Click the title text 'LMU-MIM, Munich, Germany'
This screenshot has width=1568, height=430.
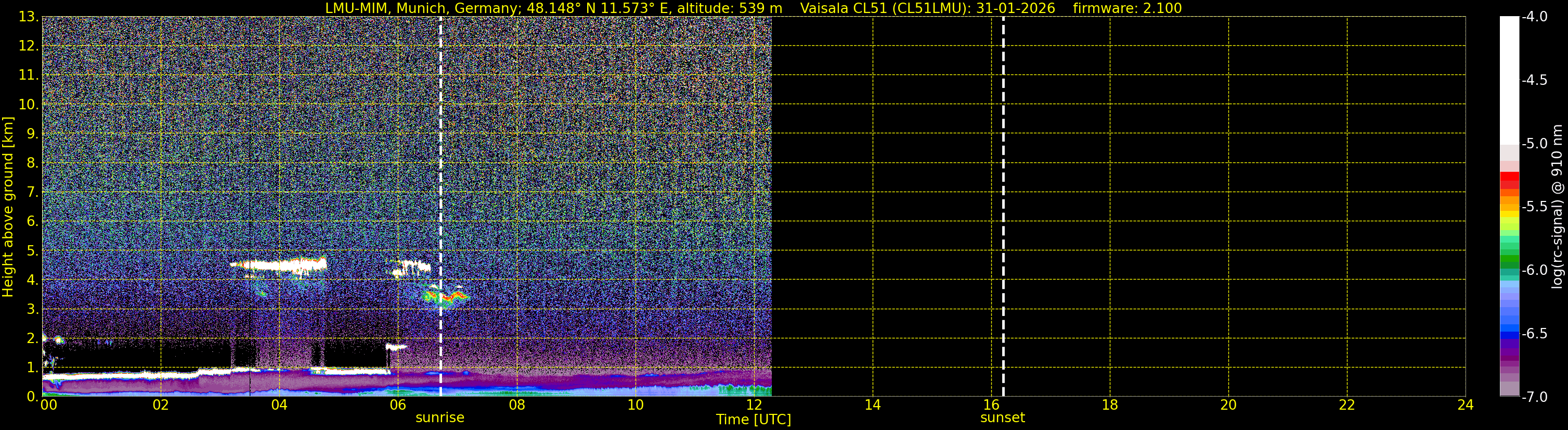point(421,8)
